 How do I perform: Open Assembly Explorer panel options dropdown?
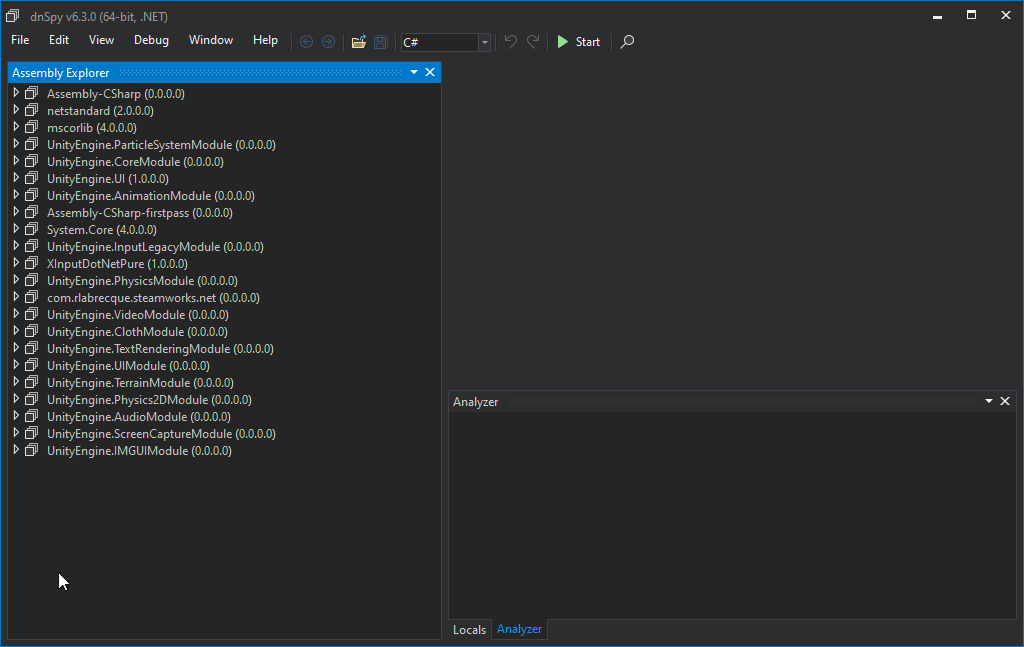pyautogui.click(x=413, y=72)
